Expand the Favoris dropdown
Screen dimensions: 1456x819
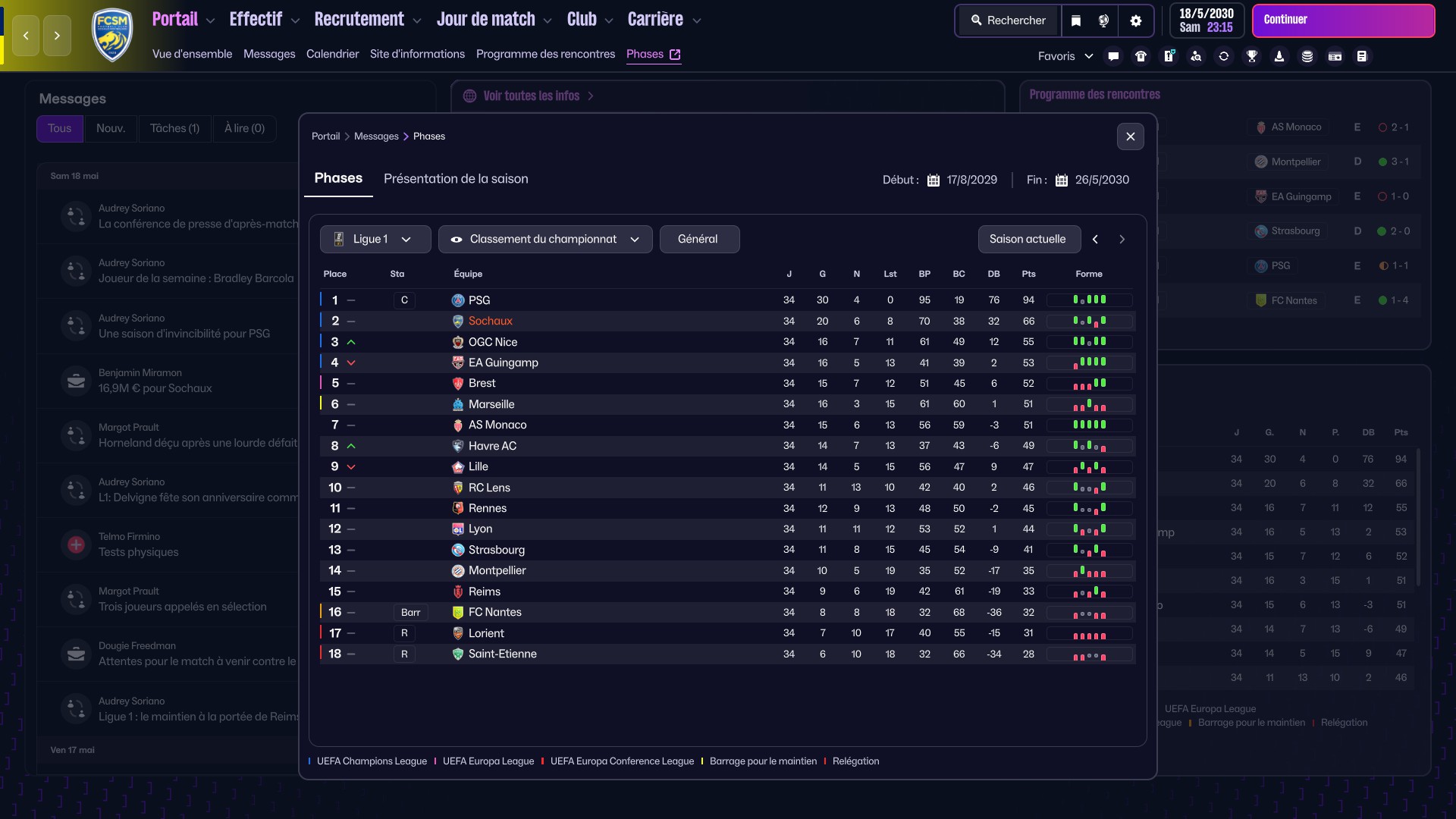tap(1065, 56)
